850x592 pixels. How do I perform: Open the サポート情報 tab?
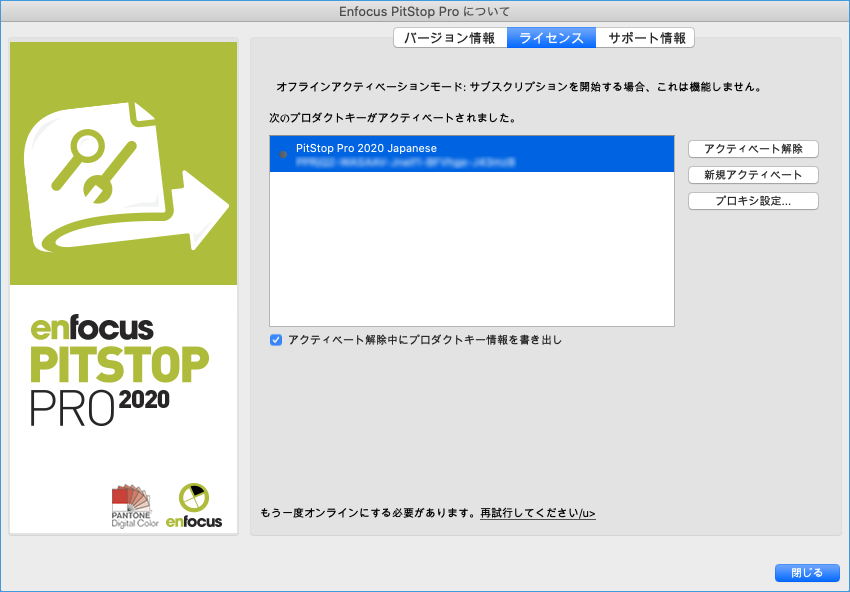(x=645, y=38)
